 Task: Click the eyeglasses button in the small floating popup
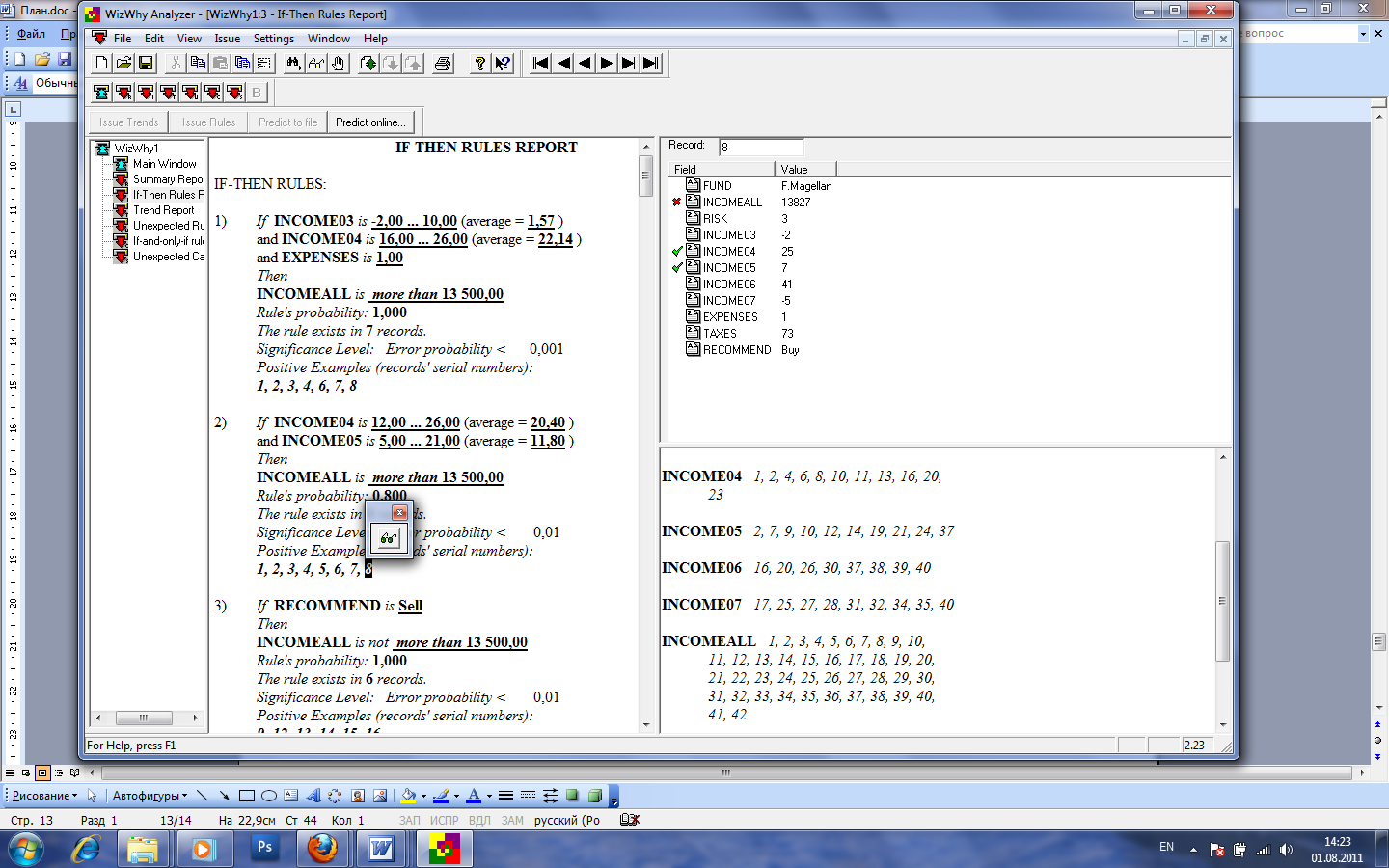point(388,538)
